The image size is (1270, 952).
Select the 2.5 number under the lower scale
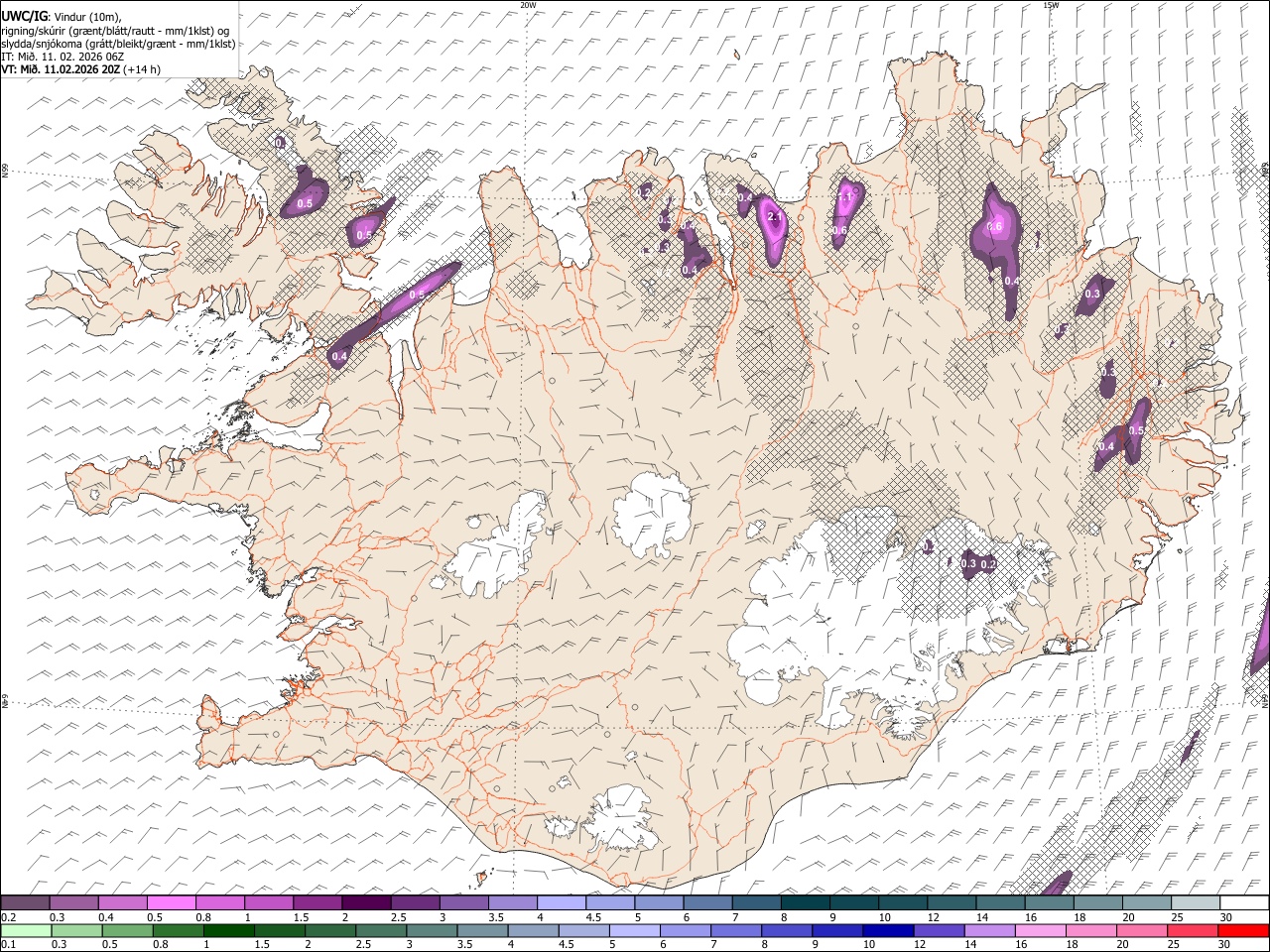[x=361, y=944]
